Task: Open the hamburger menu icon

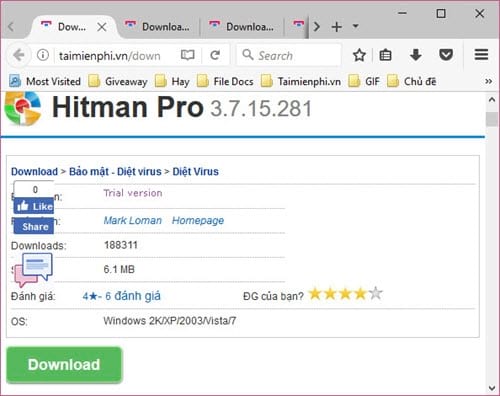Action: 481,55
